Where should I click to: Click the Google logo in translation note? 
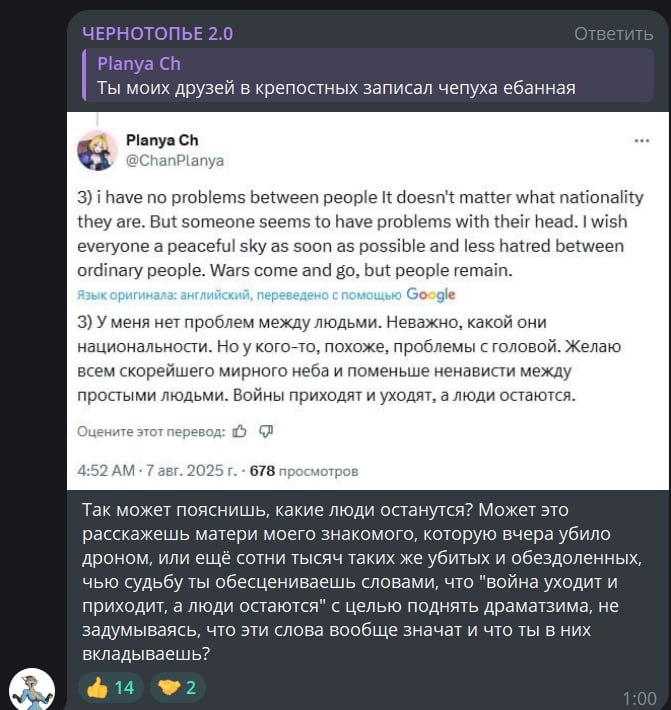coord(431,294)
